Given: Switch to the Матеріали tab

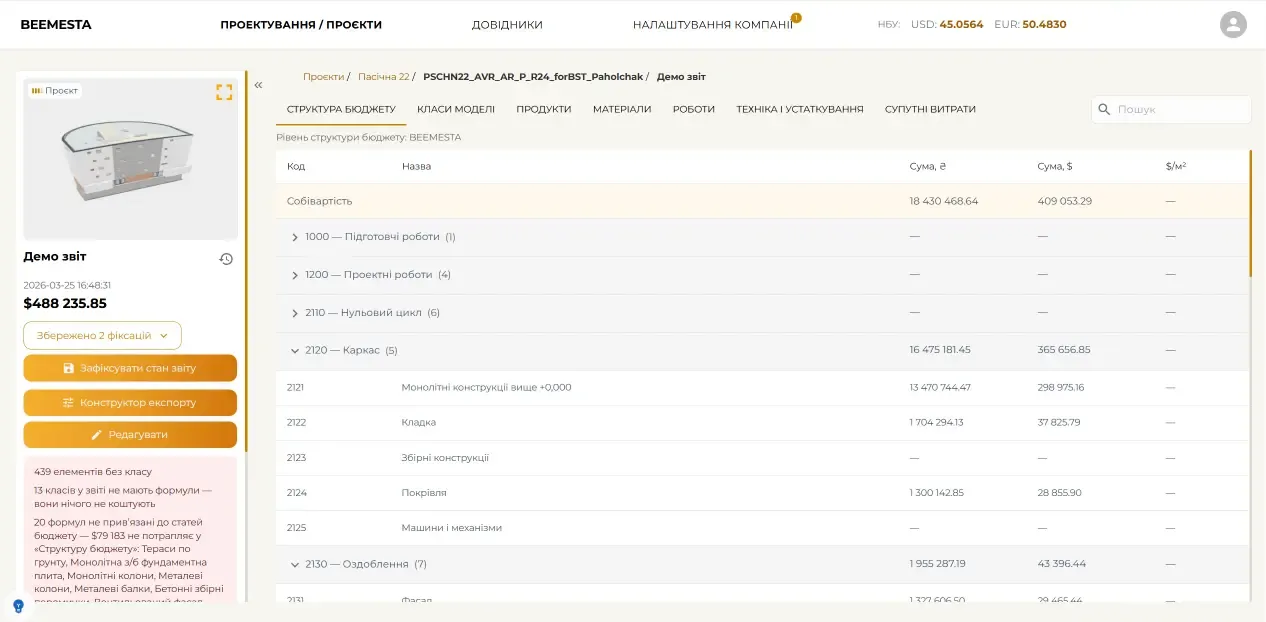Looking at the screenshot, I should pyautogui.click(x=622, y=109).
